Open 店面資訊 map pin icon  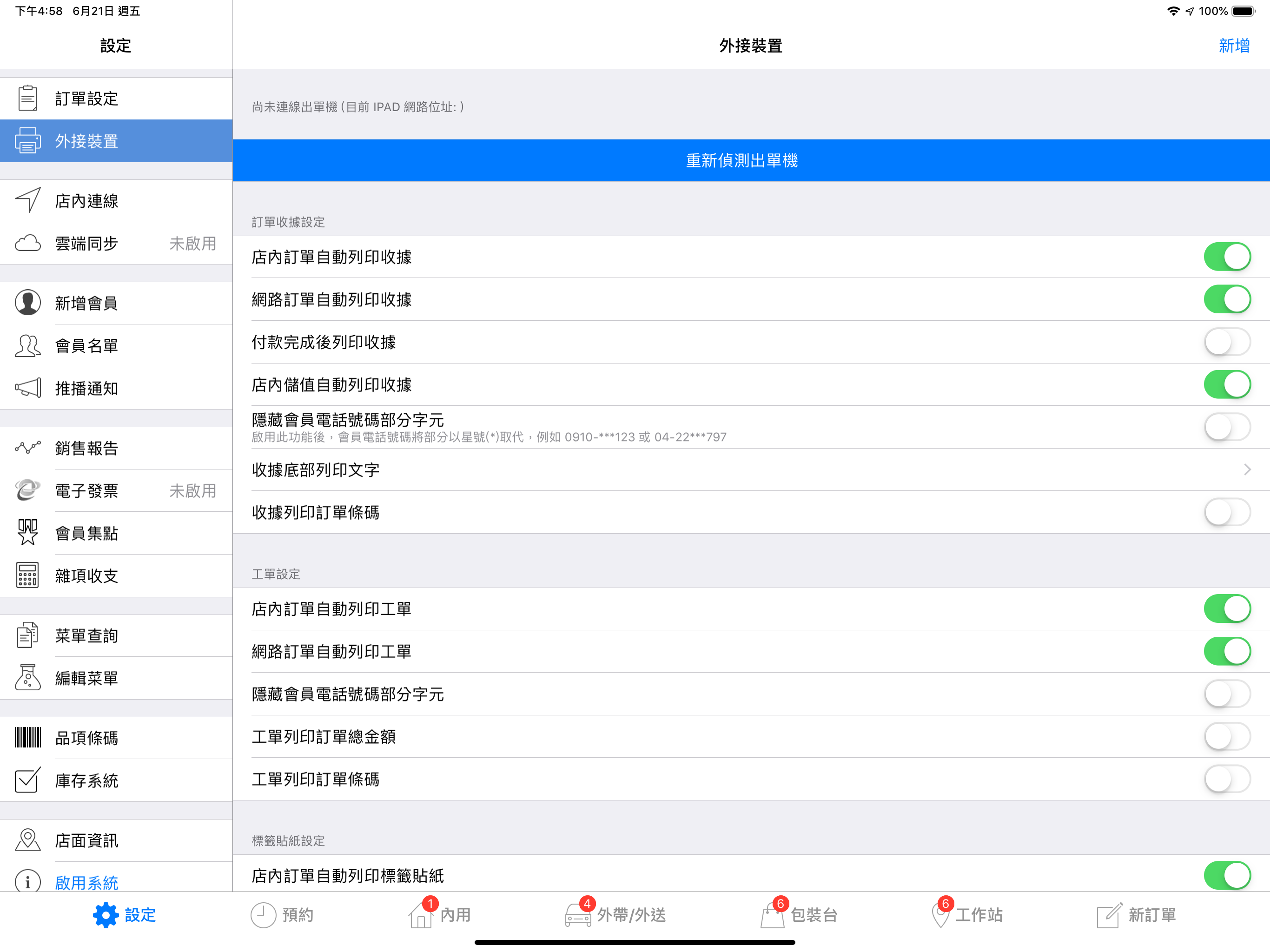[27, 840]
